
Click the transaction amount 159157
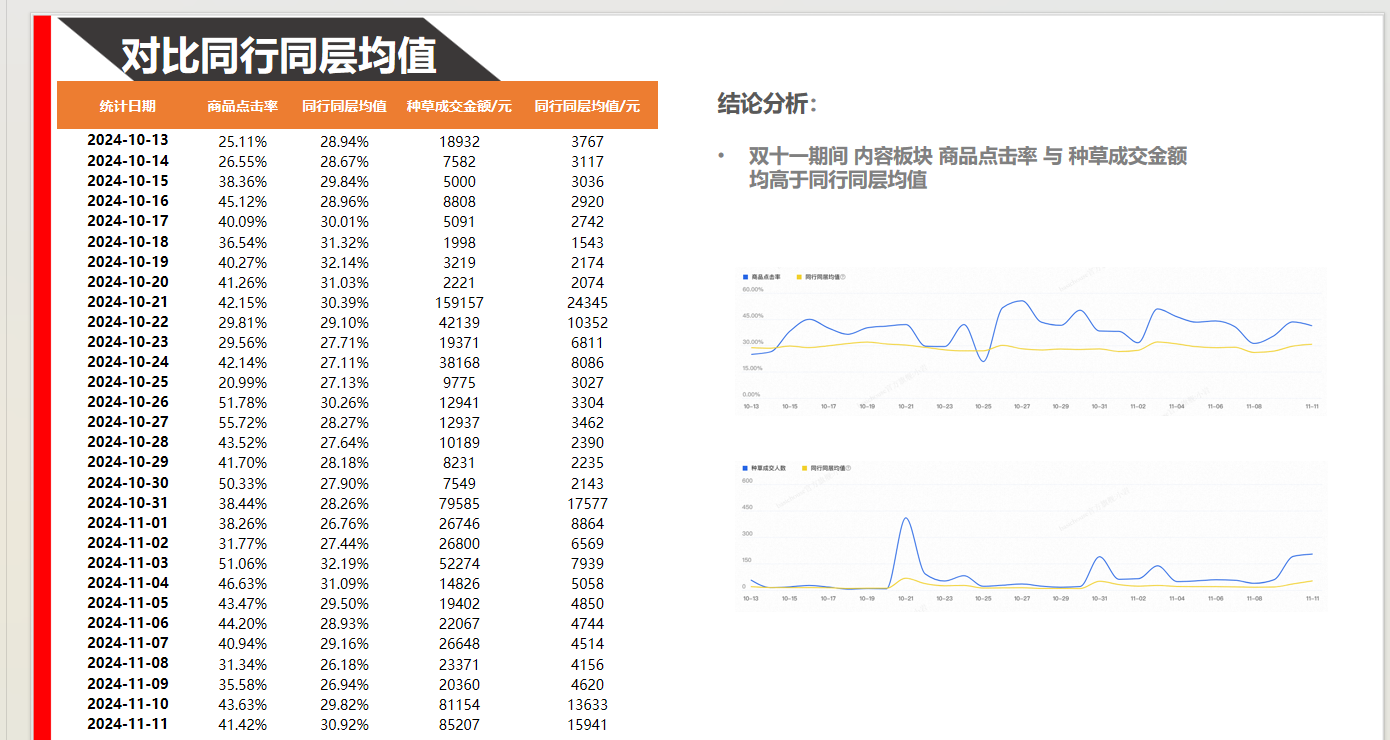(x=459, y=303)
